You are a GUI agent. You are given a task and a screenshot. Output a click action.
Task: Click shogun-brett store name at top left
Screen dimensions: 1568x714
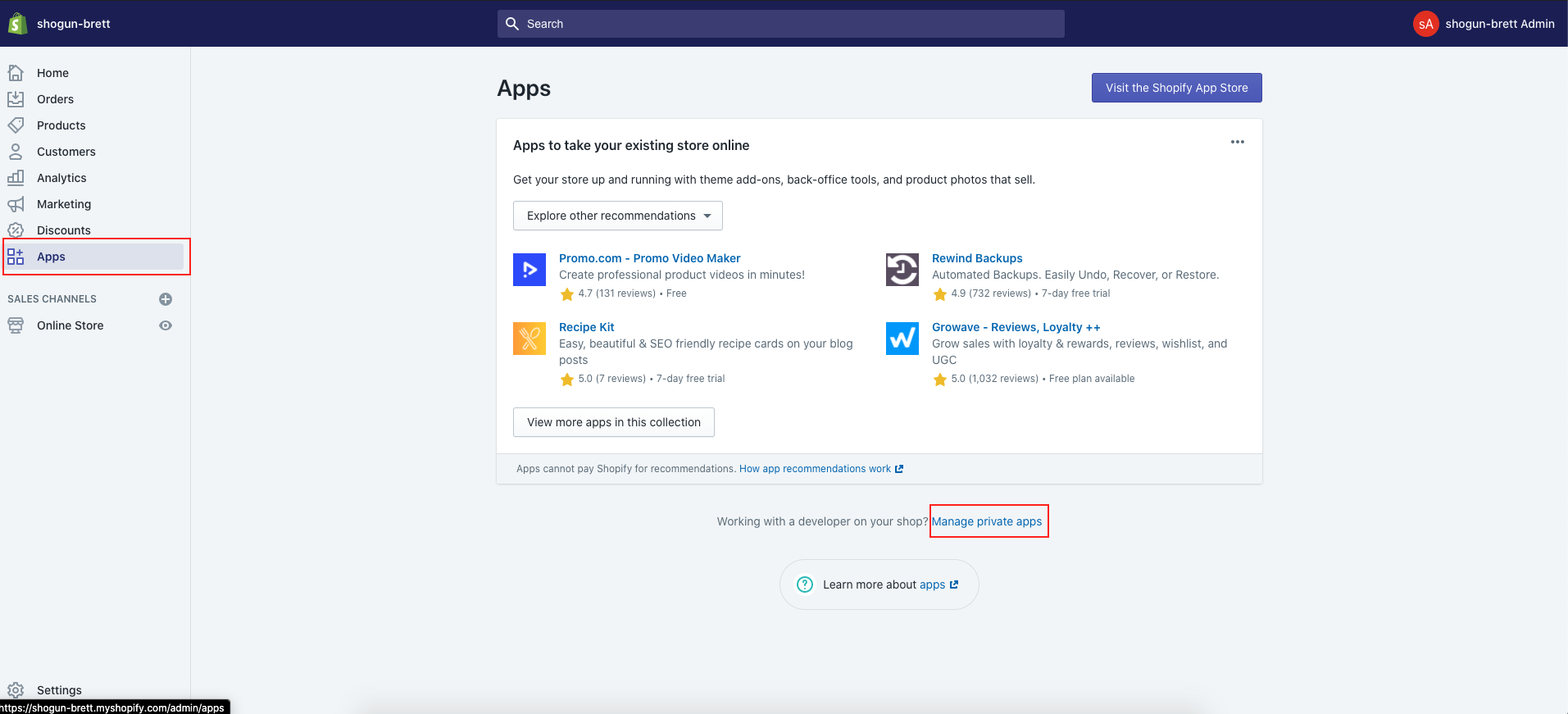click(74, 24)
